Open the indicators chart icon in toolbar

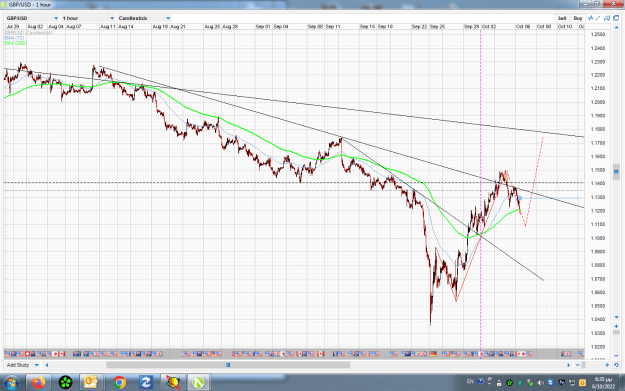[x=590, y=18]
